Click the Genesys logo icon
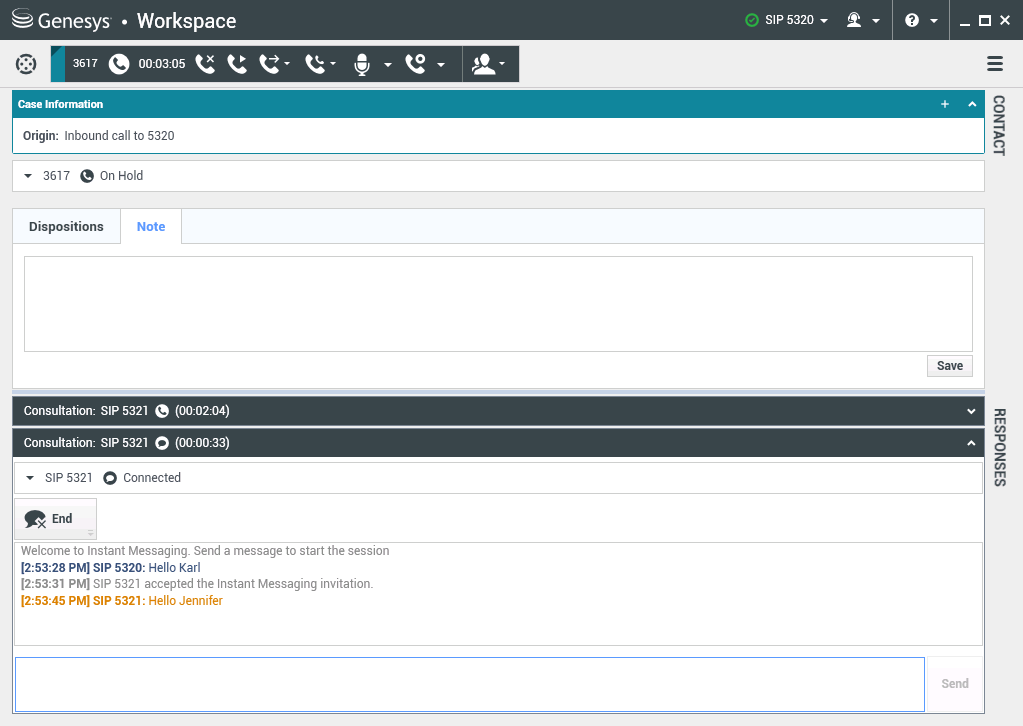The image size is (1023, 726). click(22, 19)
